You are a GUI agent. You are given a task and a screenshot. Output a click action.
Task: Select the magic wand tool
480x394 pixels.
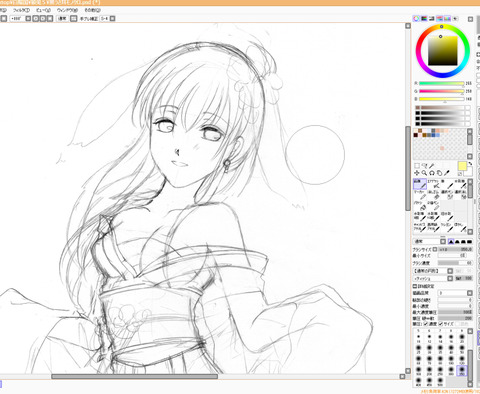coord(432,166)
